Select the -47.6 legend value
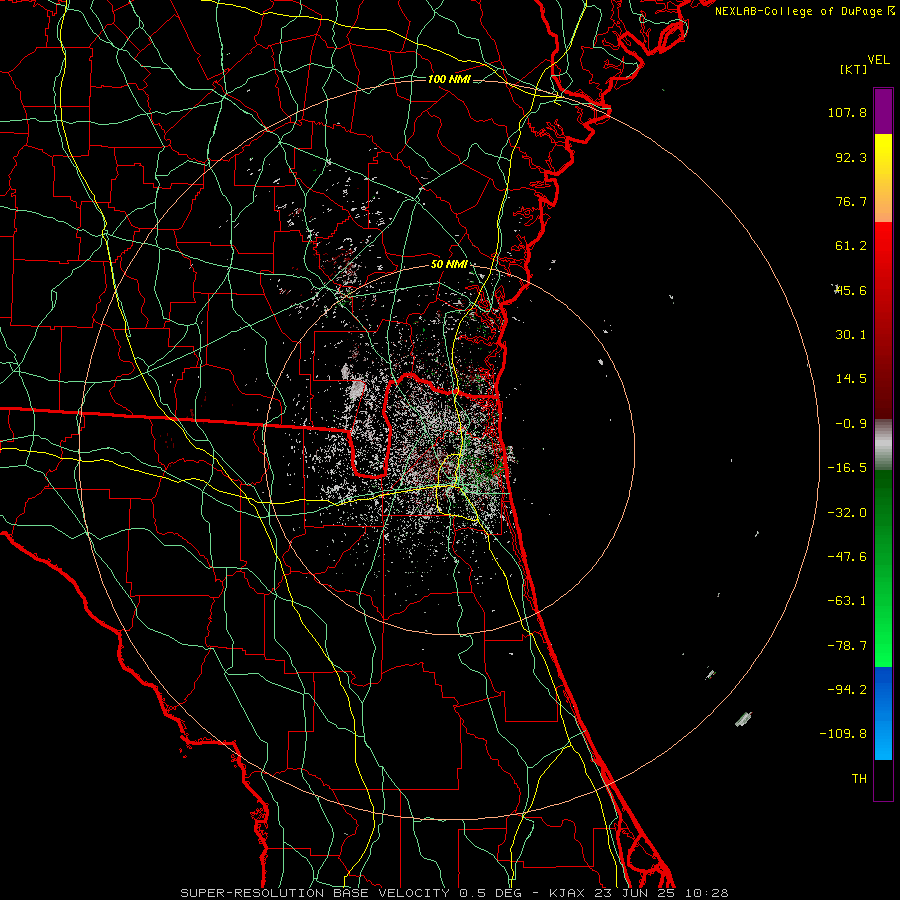Image resolution: width=900 pixels, height=900 pixels. tap(847, 557)
